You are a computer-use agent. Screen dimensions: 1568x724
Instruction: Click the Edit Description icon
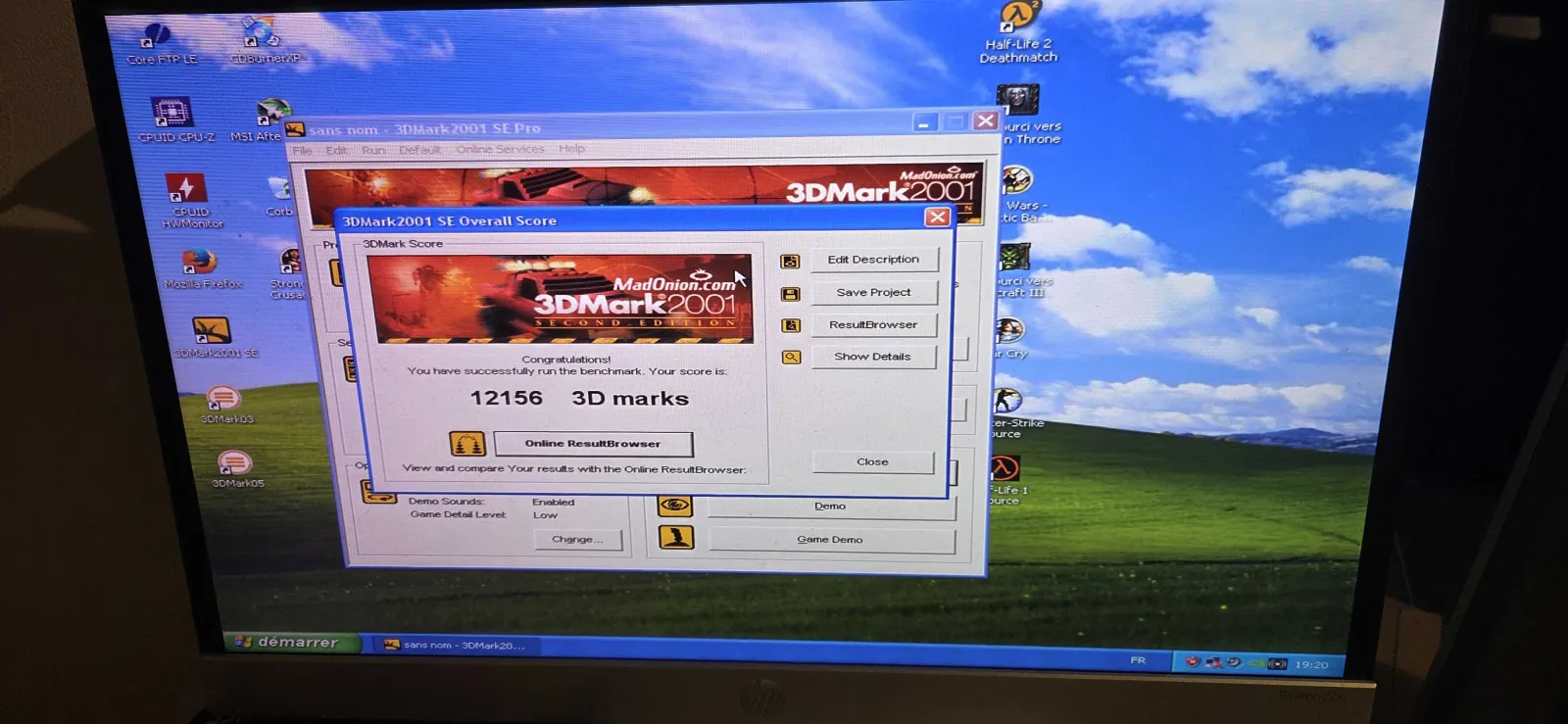[x=790, y=262]
